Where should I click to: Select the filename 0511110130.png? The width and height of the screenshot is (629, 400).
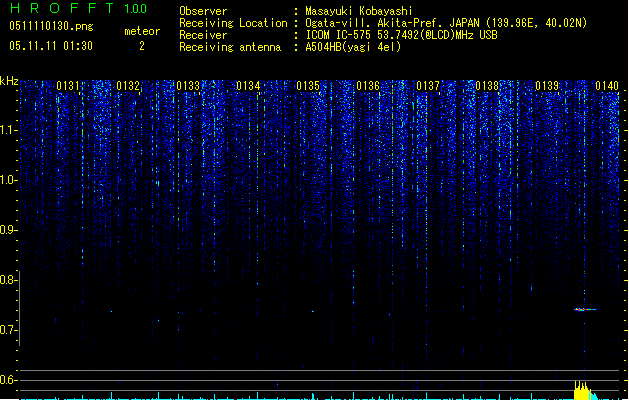click(x=51, y=26)
